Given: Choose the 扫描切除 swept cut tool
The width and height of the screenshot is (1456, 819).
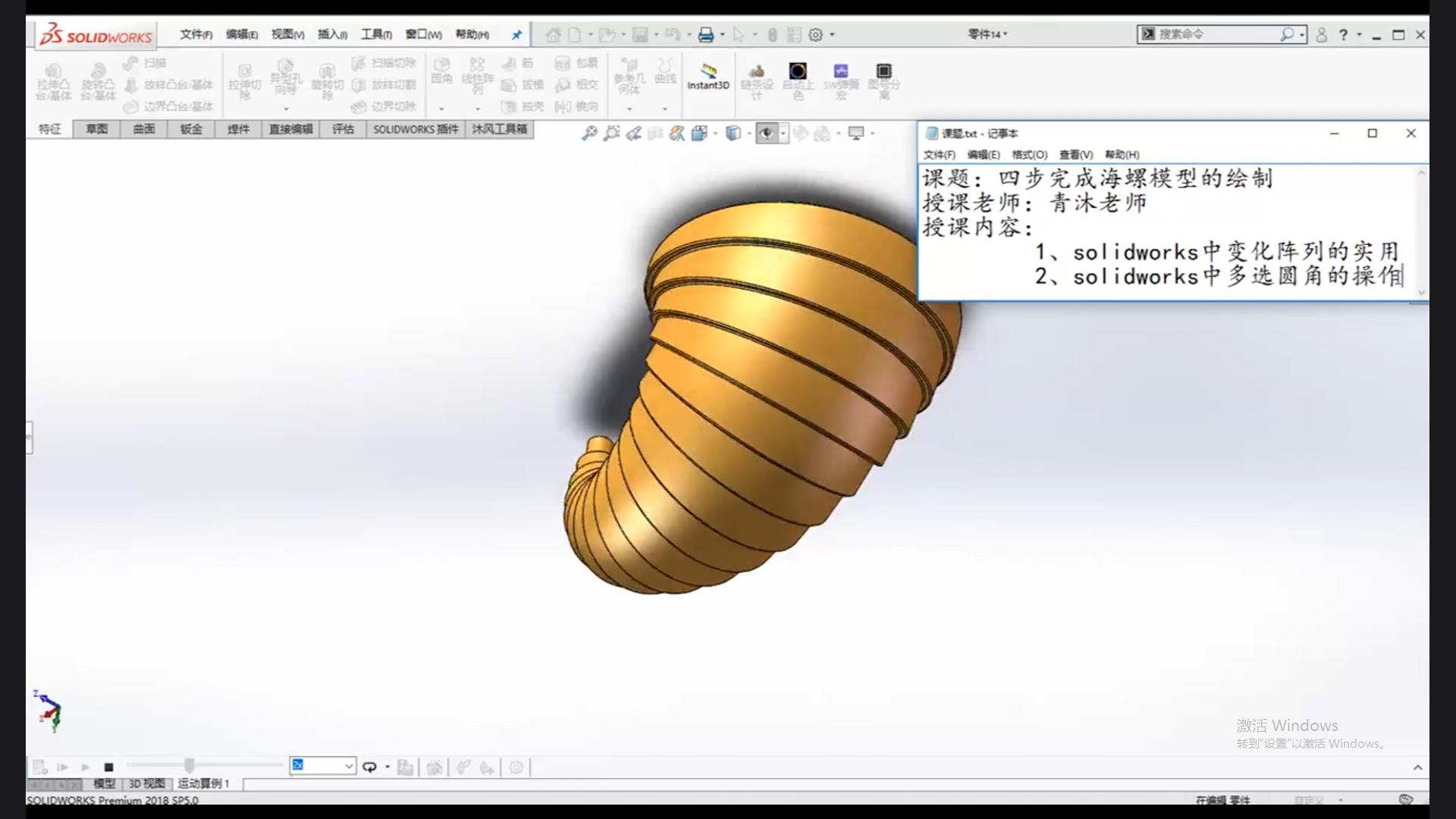Looking at the screenshot, I should (384, 63).
